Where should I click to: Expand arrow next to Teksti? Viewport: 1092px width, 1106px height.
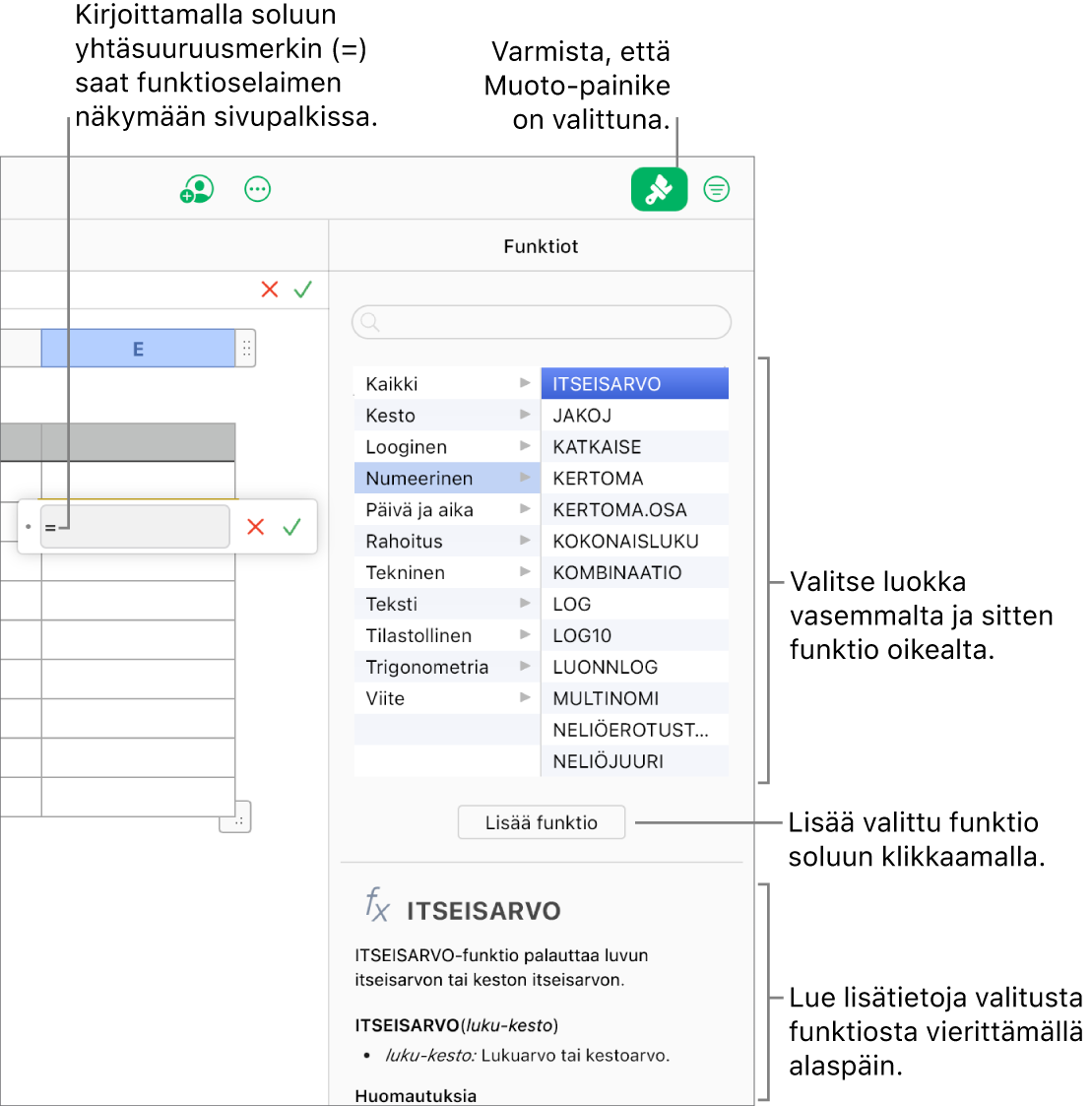(x=525, y=603)
